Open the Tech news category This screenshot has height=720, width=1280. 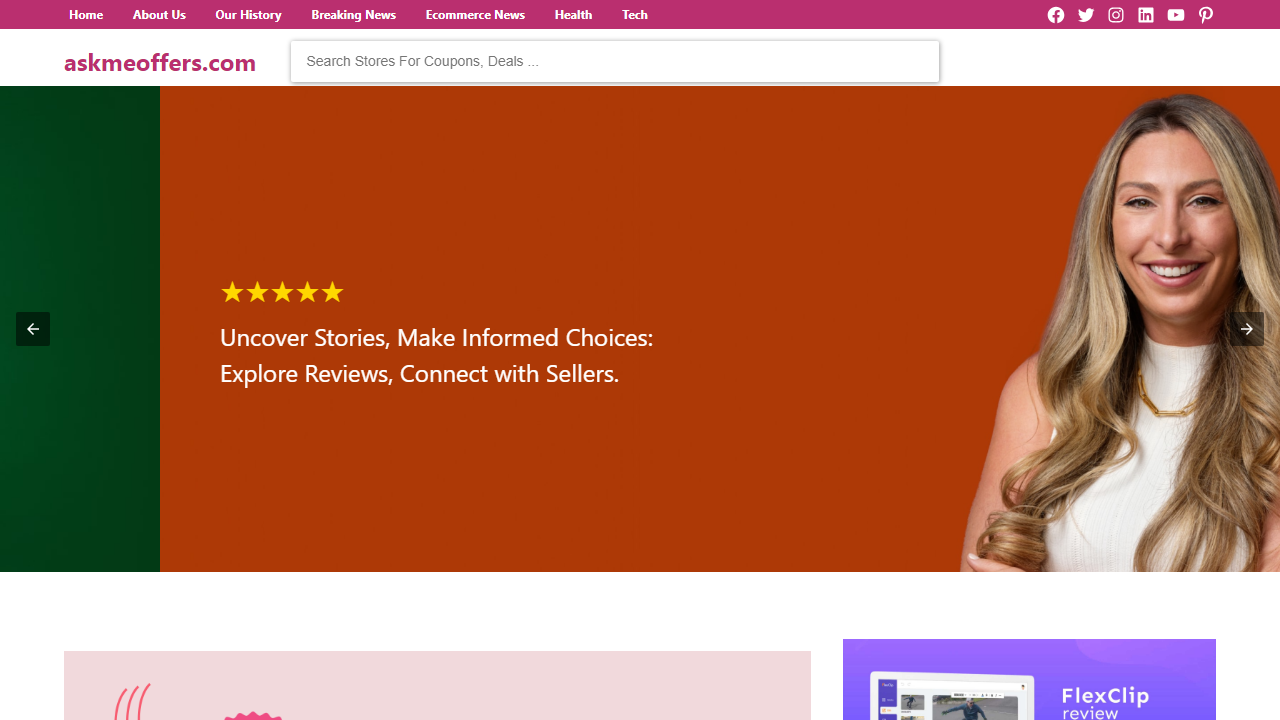click(x=634, y=15)
